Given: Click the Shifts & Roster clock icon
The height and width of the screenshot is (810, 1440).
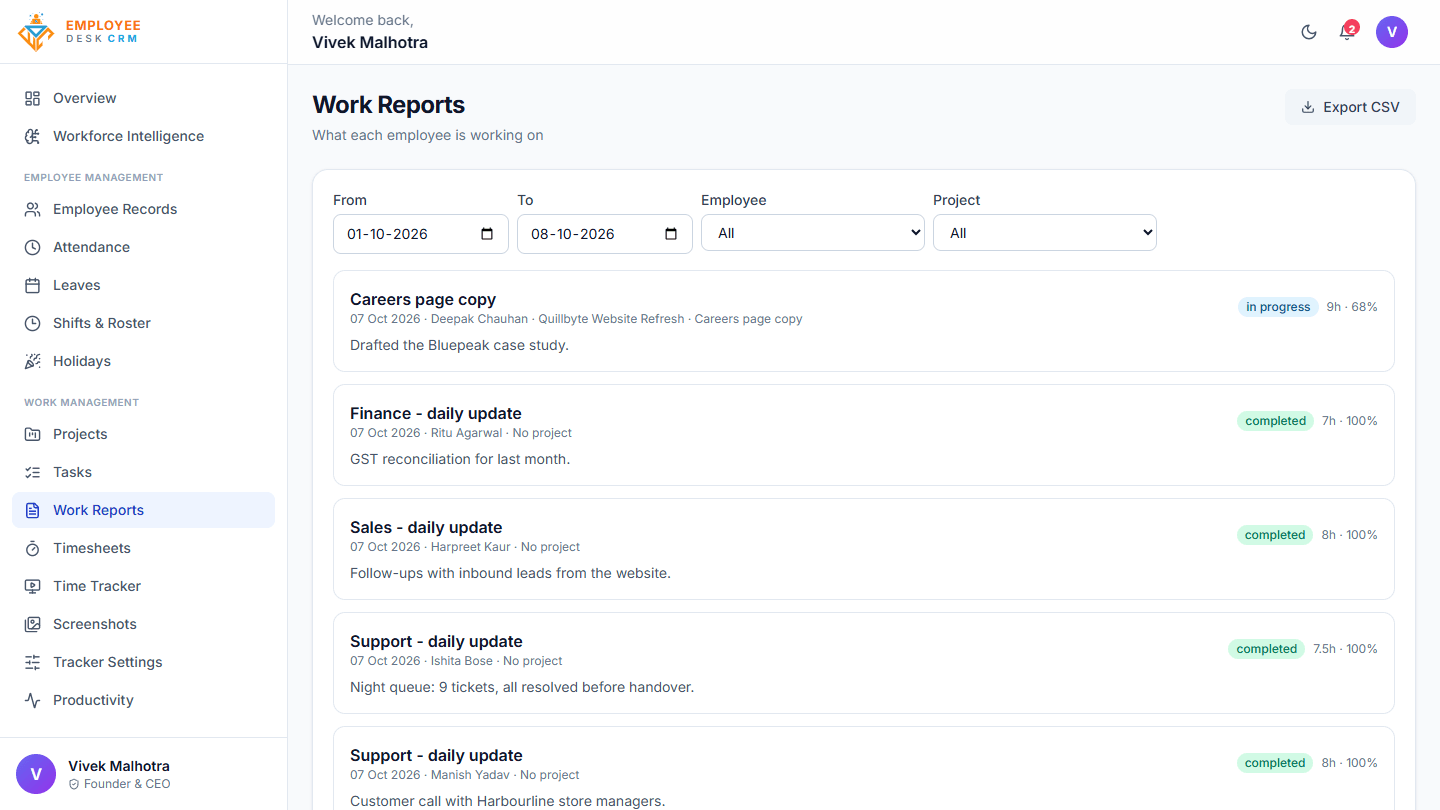Looking at the screenshot, I should pyautogui.click(x=33, y=323).
